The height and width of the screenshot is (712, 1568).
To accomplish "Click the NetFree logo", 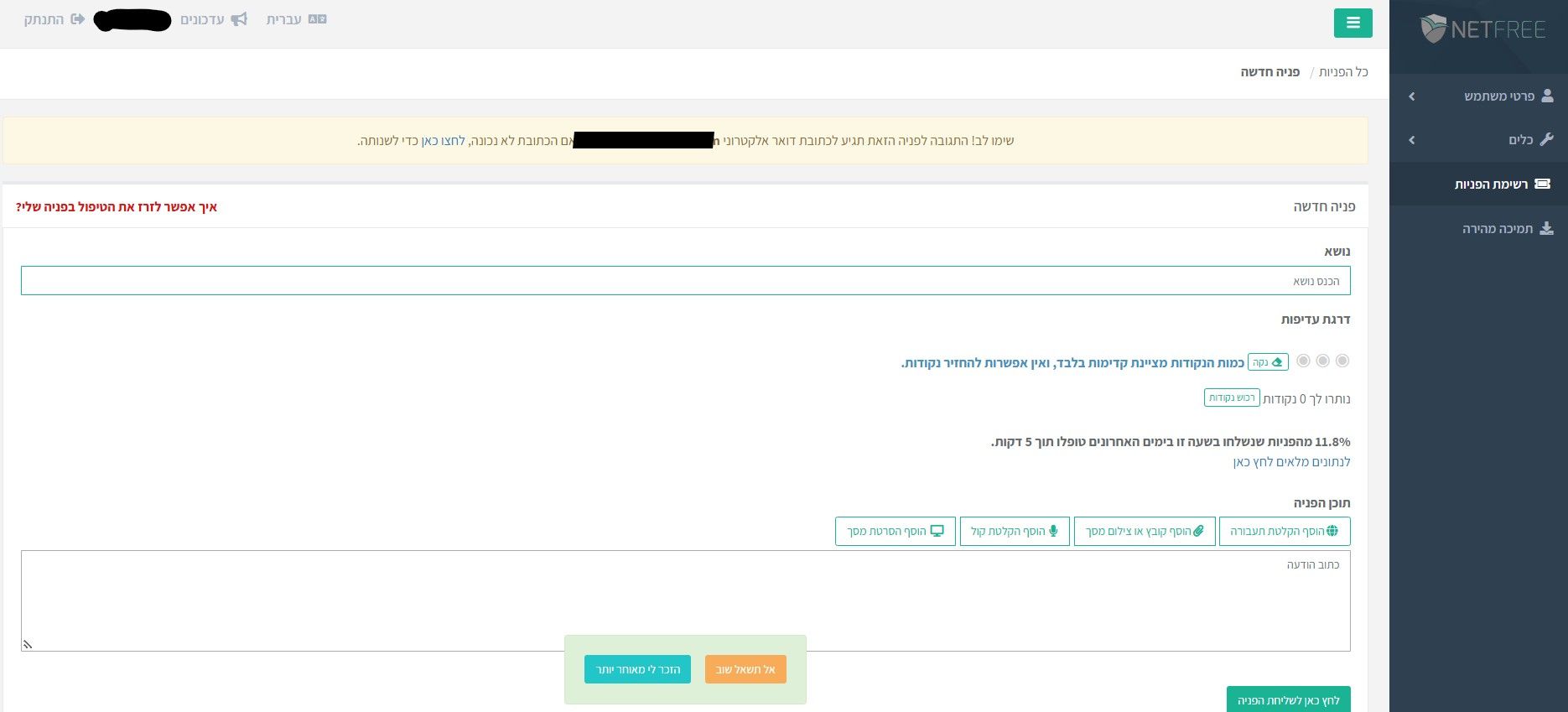I will (1482, 29).
